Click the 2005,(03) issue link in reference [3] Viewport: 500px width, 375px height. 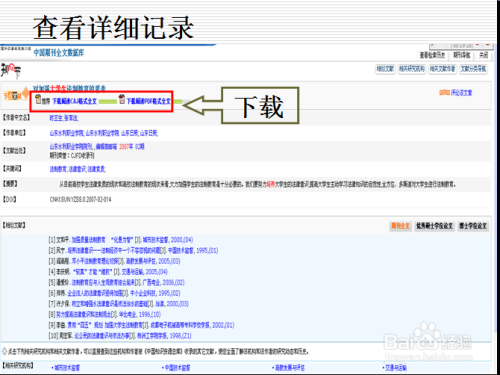[169, 261]
